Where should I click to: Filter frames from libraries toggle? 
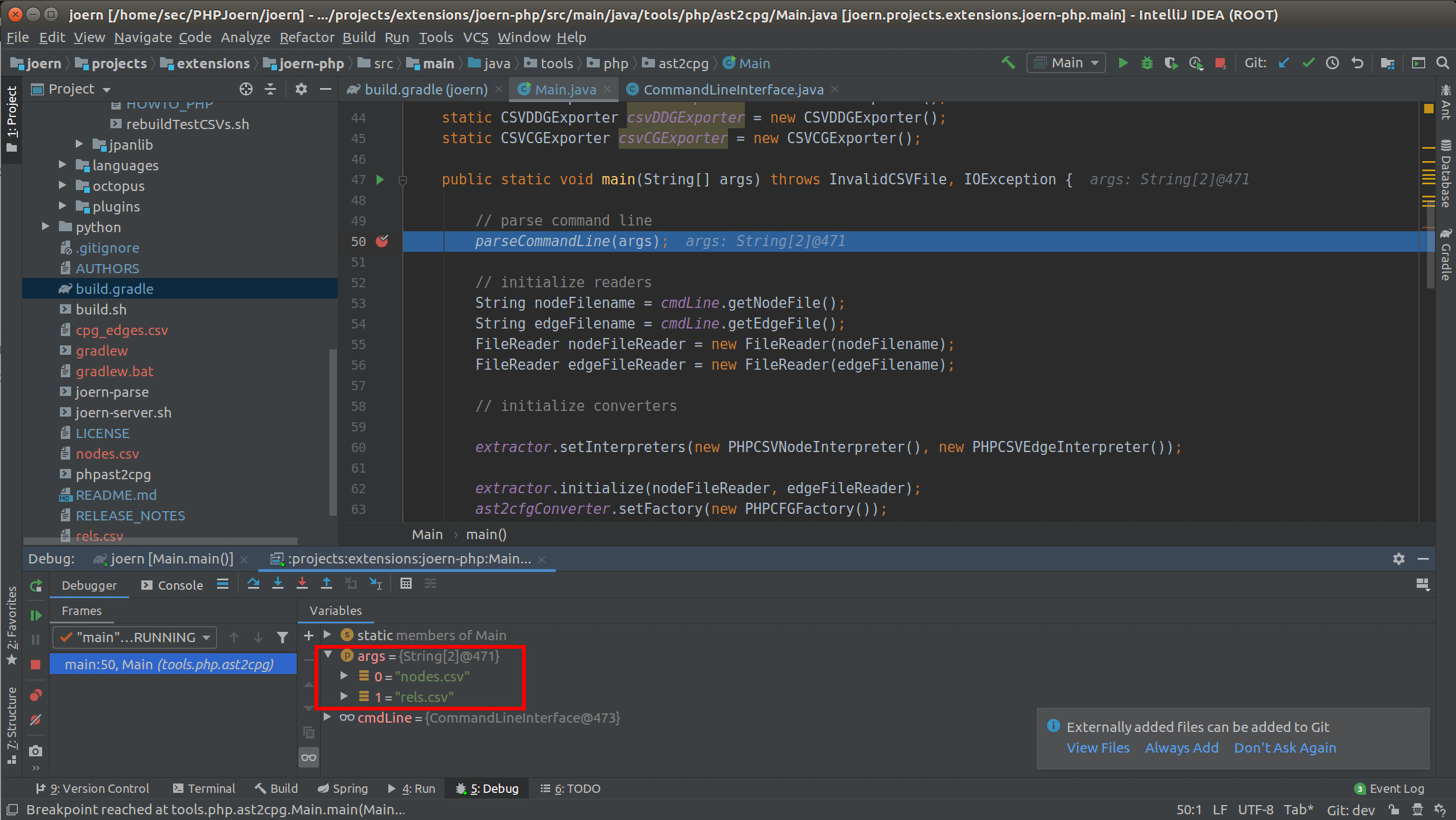[283, 637]
